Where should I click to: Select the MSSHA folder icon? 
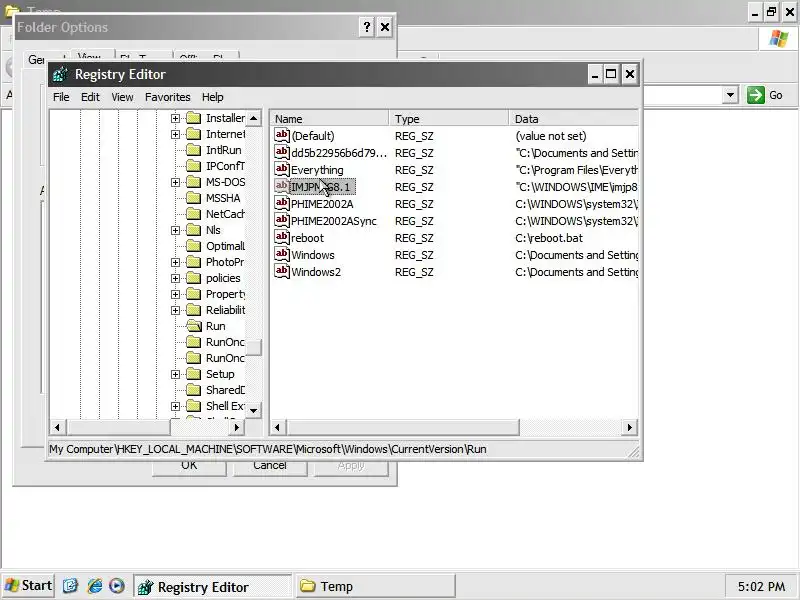point(193,198)
